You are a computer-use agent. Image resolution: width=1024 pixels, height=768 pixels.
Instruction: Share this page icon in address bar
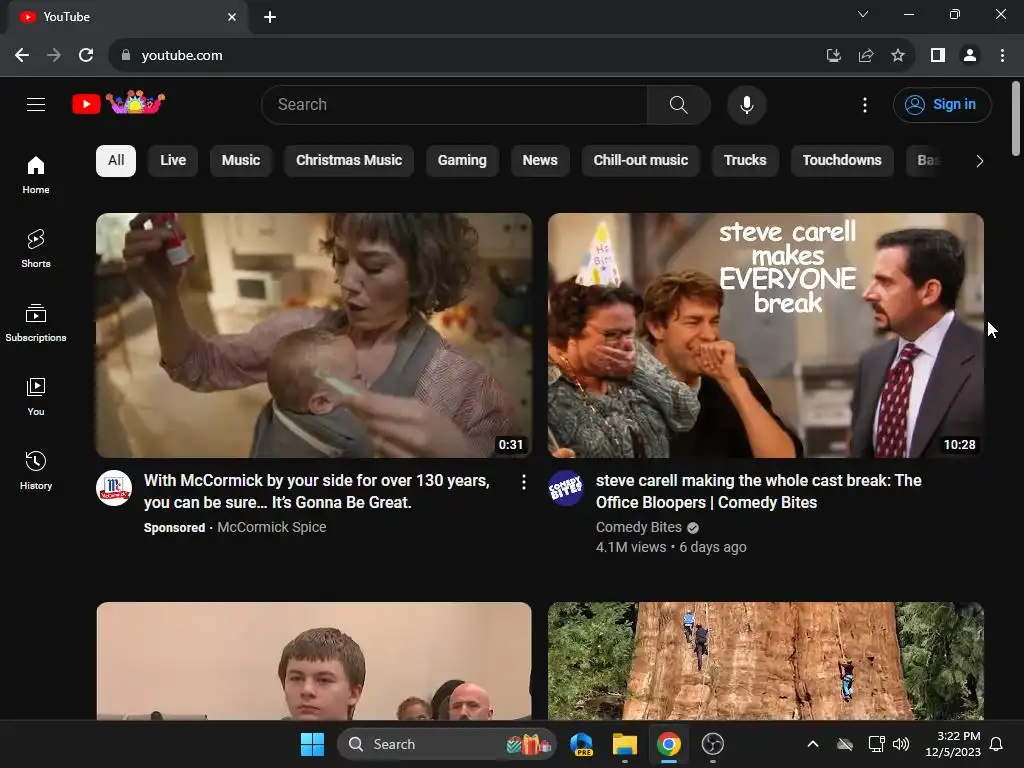coord(866,56)
